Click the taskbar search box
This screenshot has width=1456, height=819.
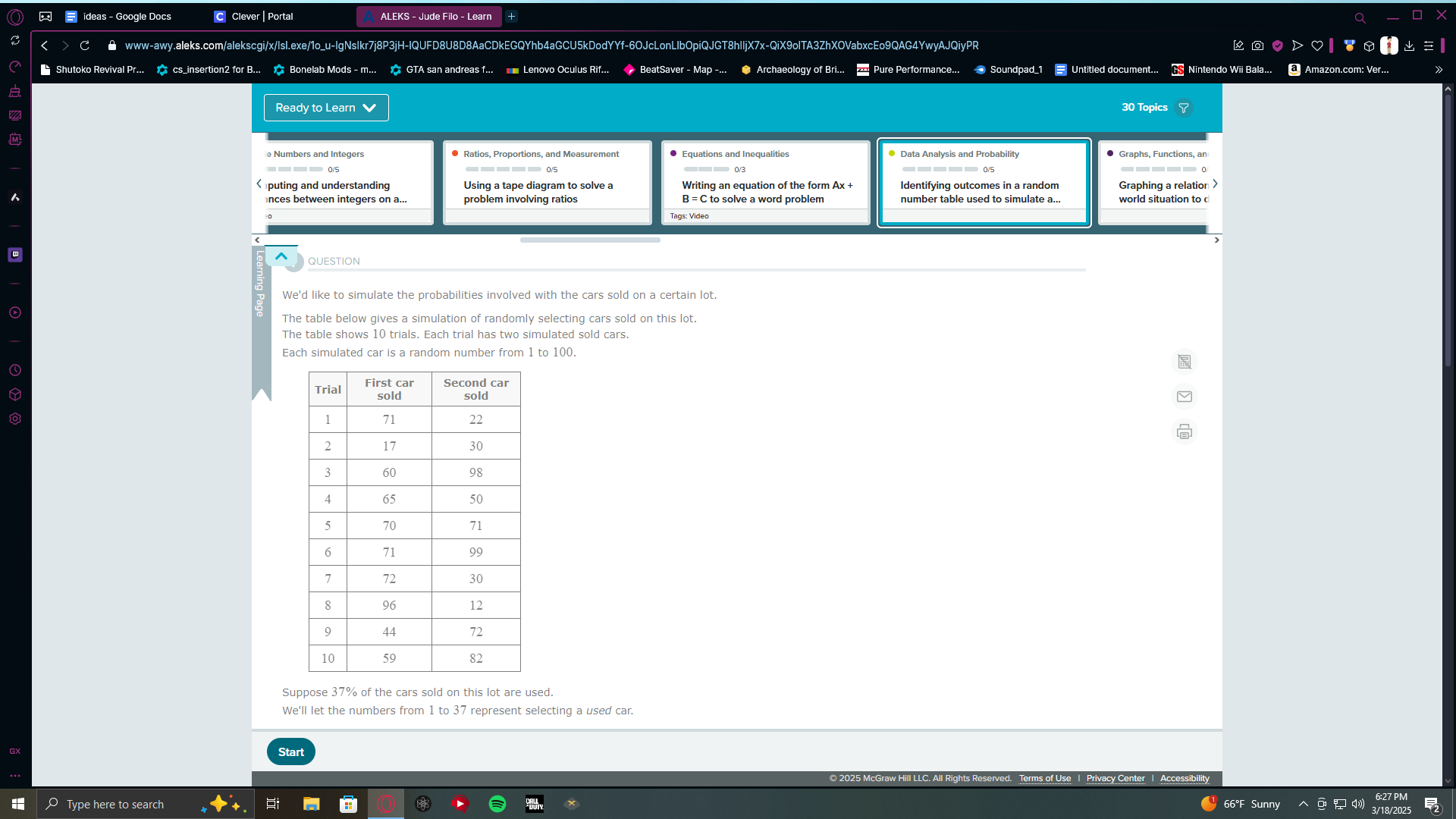[x=144, y=804]
